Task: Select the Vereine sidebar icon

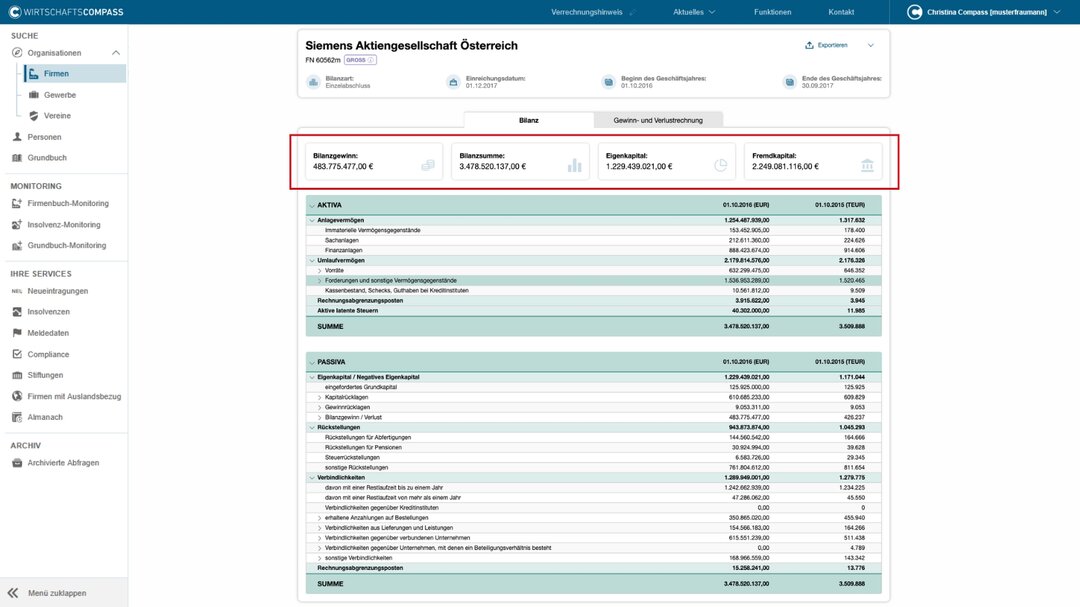Action: pyautogui.click(x=34, y=116)
